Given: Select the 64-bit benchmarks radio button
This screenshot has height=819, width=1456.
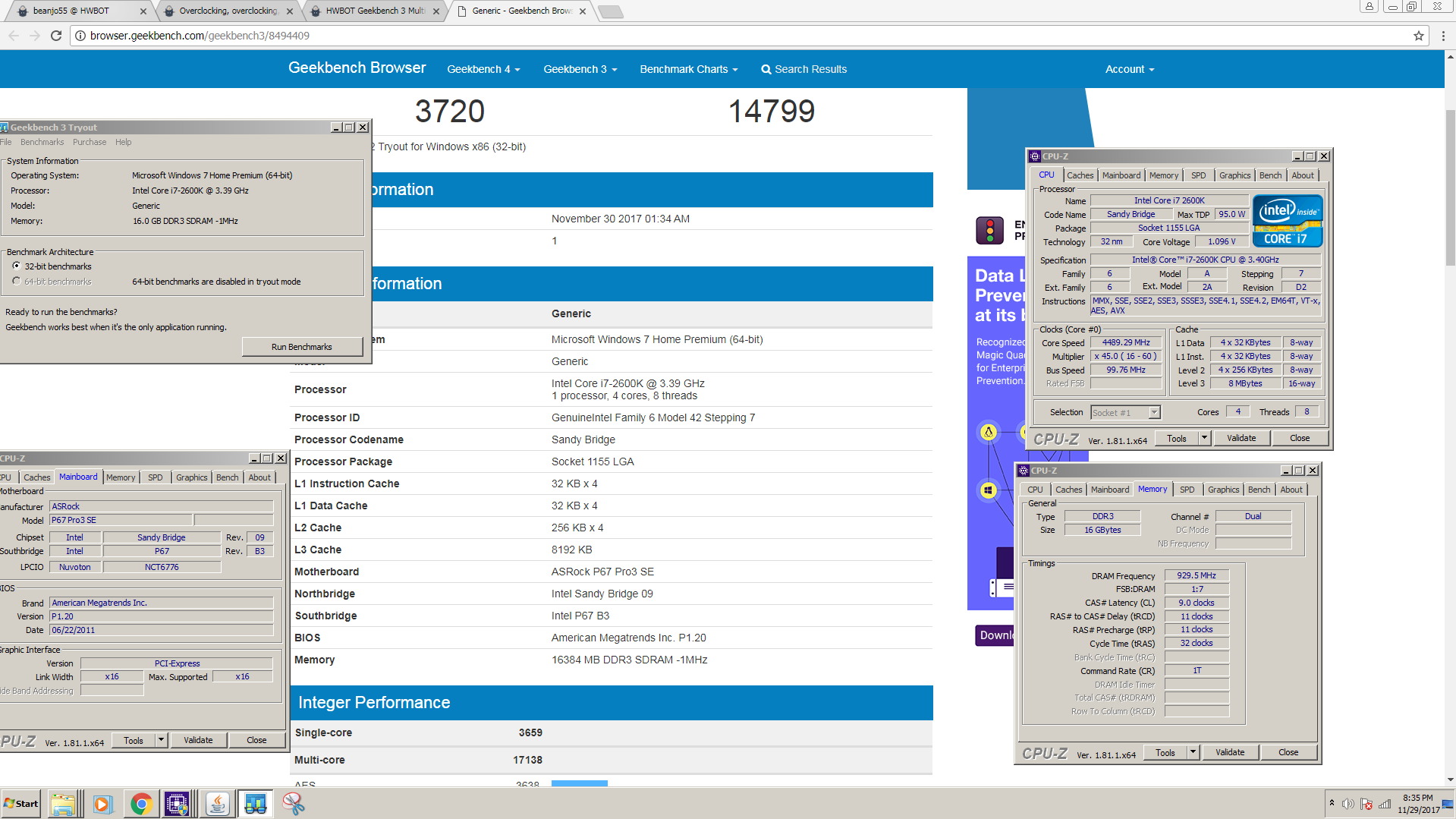Looking at the screenshot, I should point(17,282).
